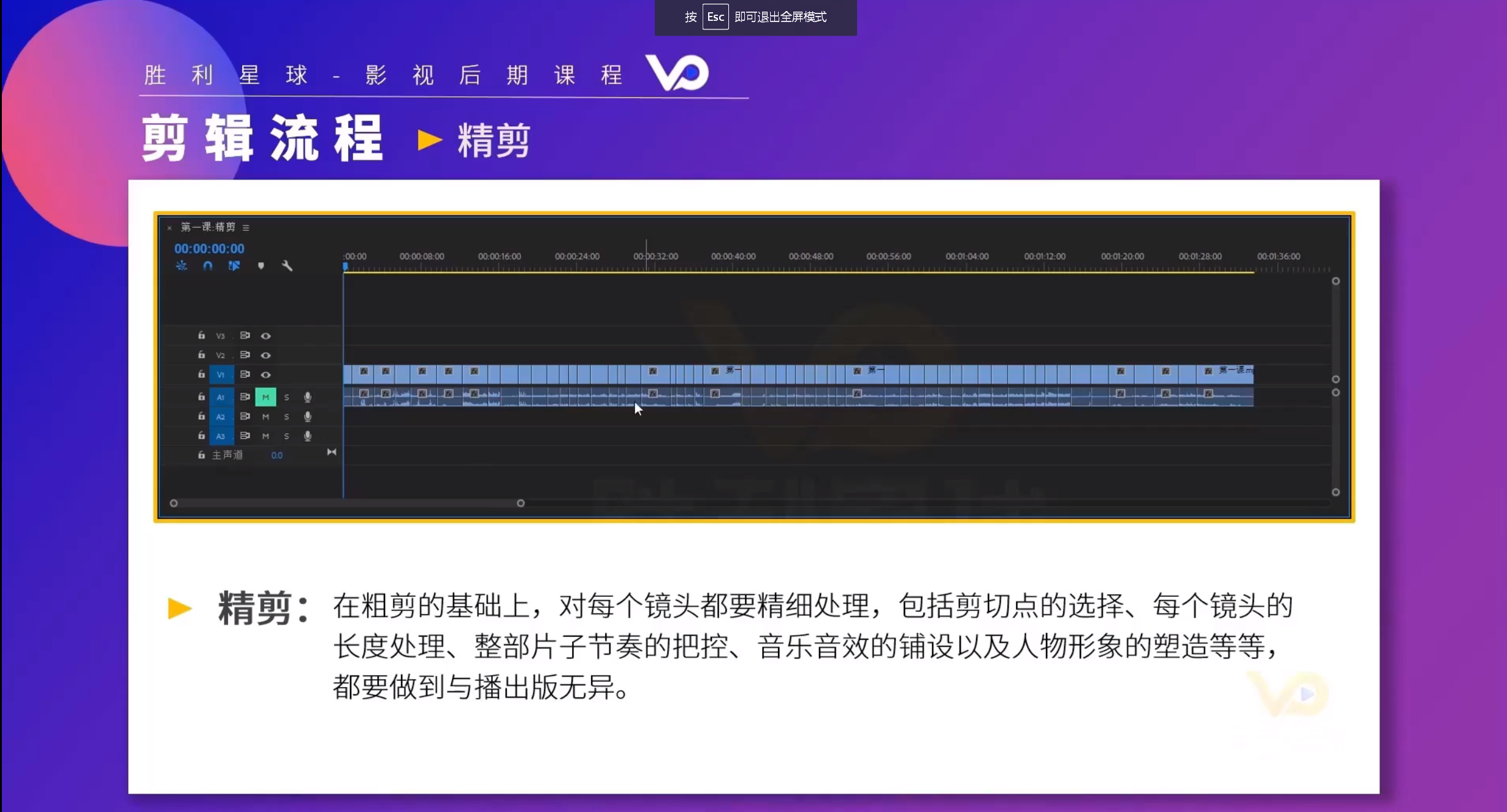The height and width of the screenshot is (812, 1507).
Task: Mute the A3 audio track
Action: point(265,436)
